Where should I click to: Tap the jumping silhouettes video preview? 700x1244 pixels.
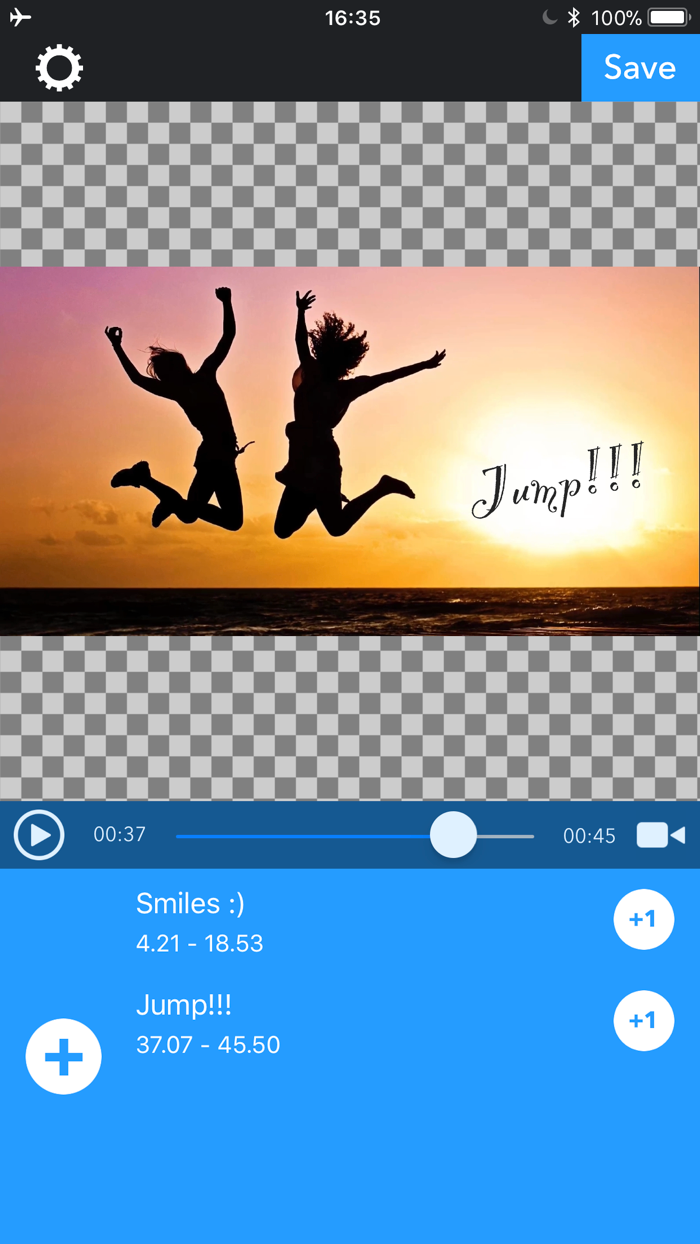pyautogui.click(x=350, y=451)
